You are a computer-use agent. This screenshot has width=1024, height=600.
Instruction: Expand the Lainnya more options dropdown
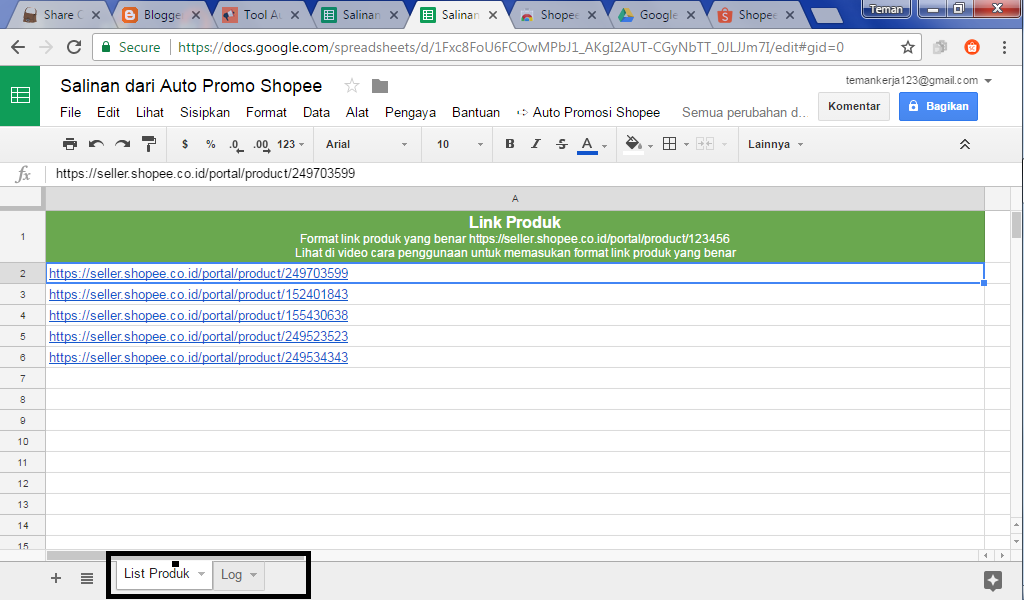pyautogui.click(x=775, y=144)
